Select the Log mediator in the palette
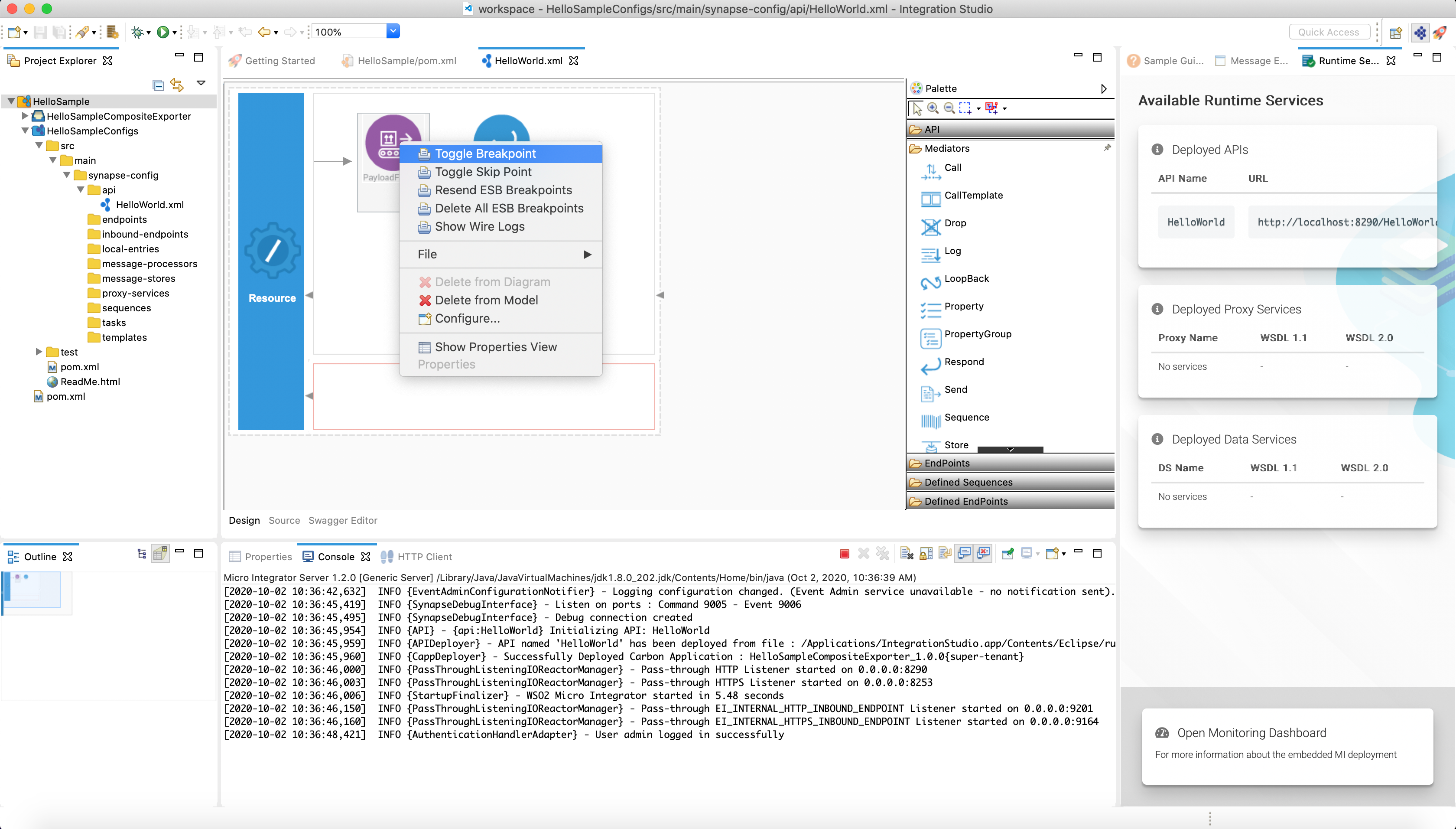 952,251
